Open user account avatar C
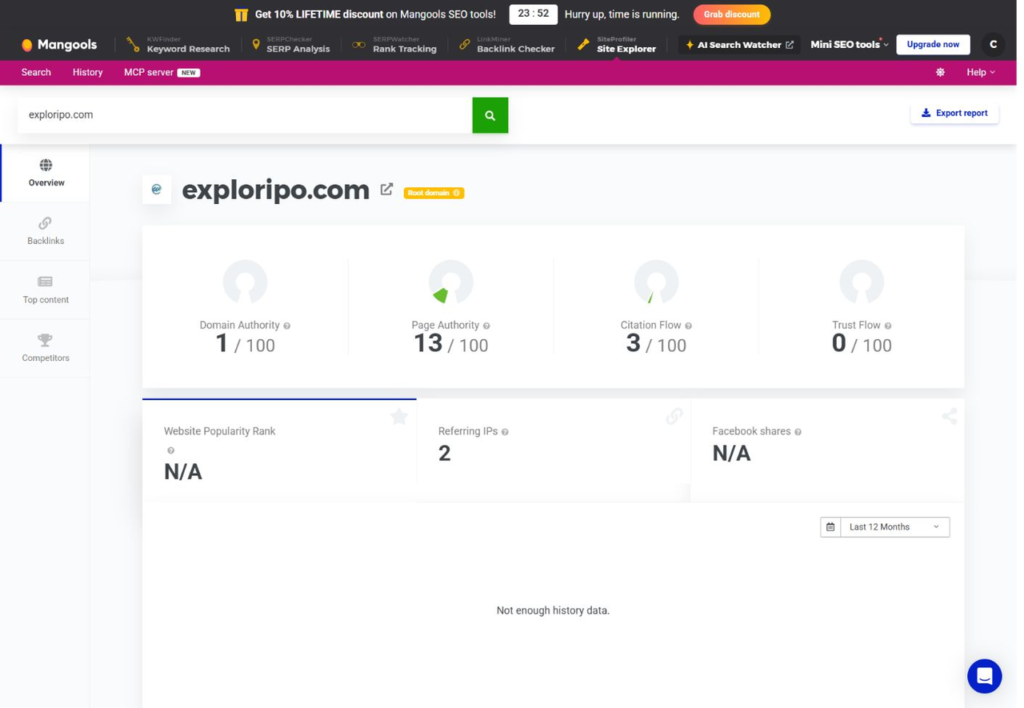Screen dimensions: 1024x708 [993, 44]
